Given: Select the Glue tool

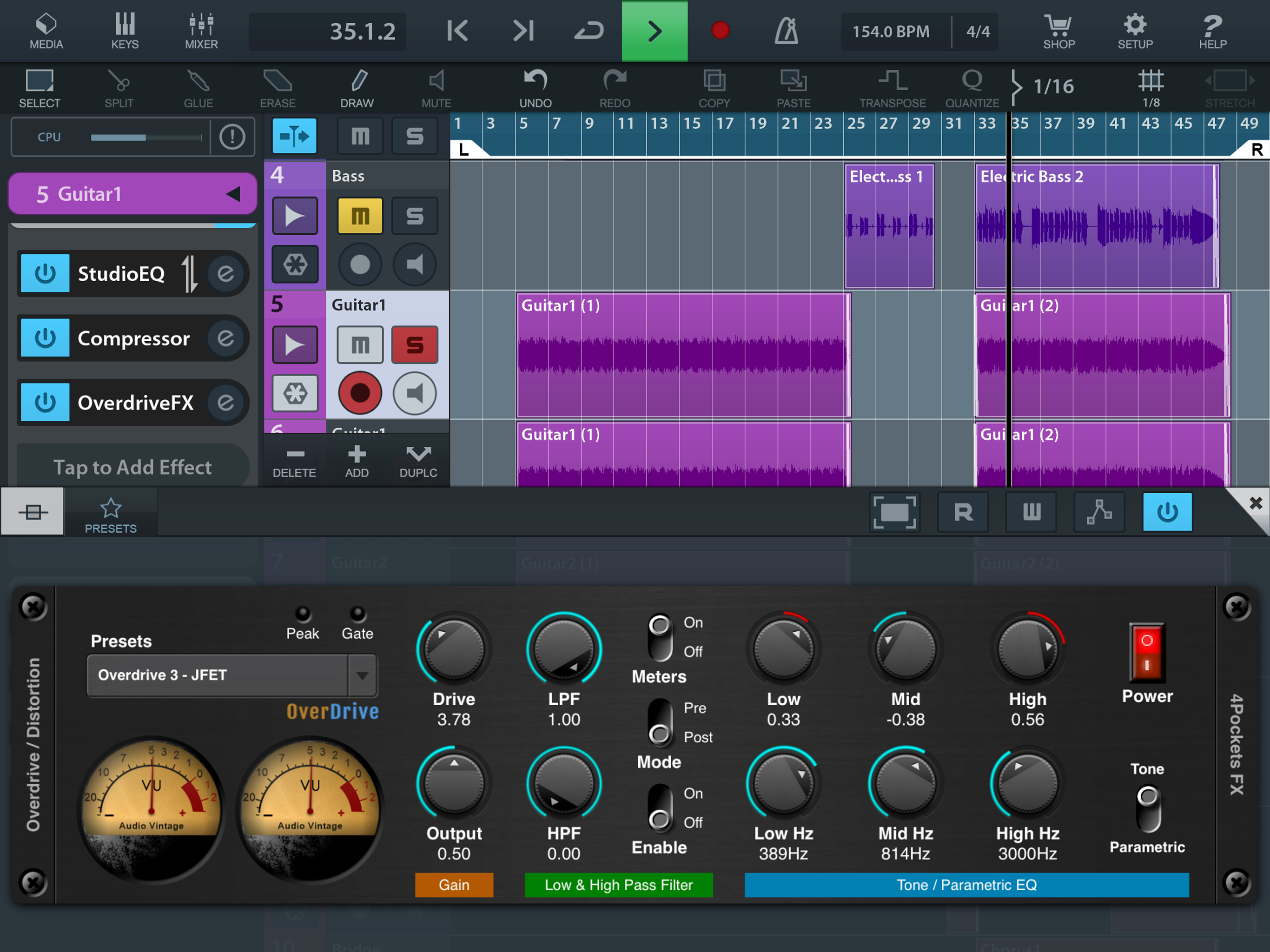Looking at the screenshot, I should [198, 88].
